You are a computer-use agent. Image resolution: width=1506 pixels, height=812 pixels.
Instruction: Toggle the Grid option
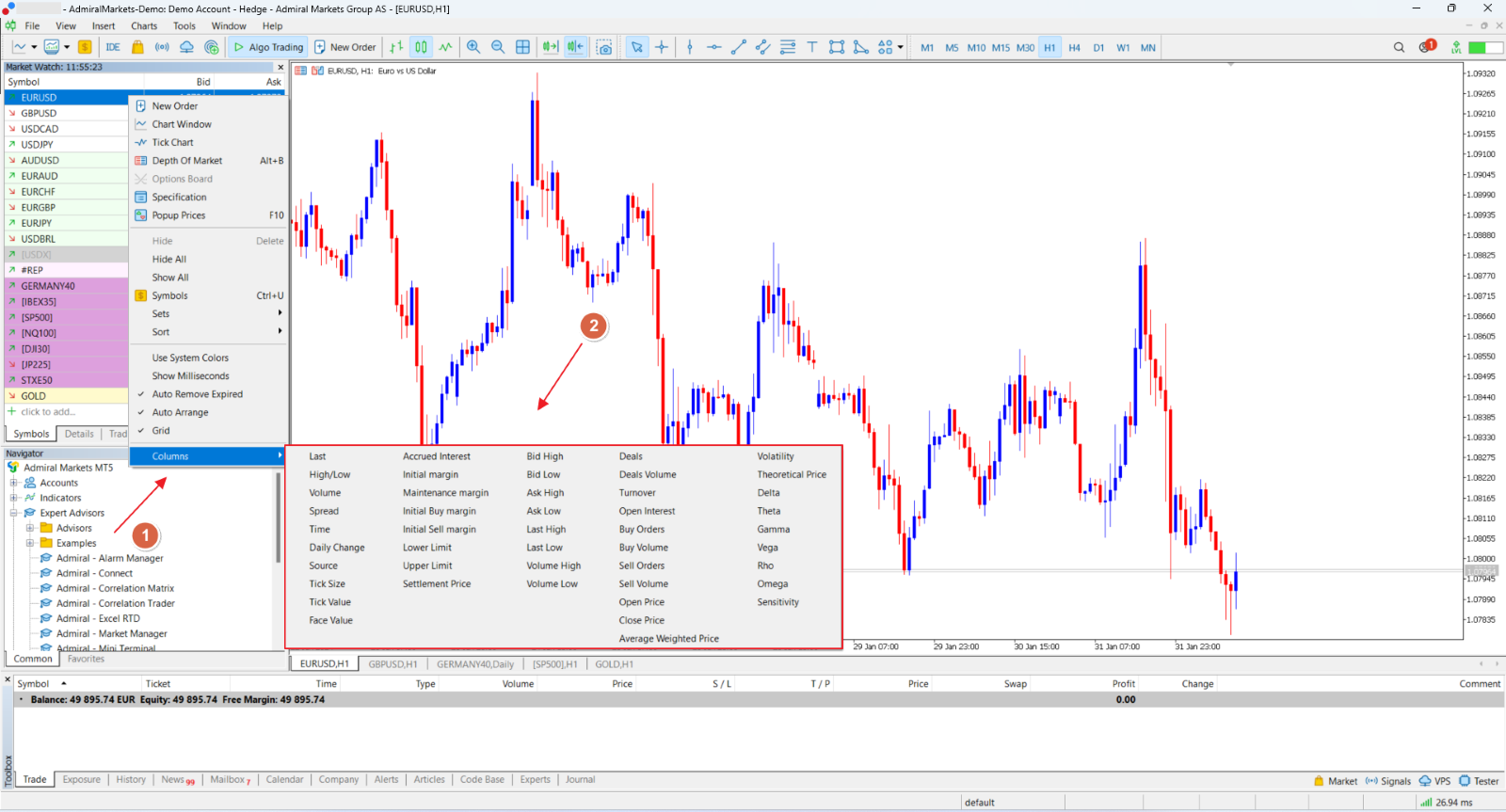click(x=161, y=430)
